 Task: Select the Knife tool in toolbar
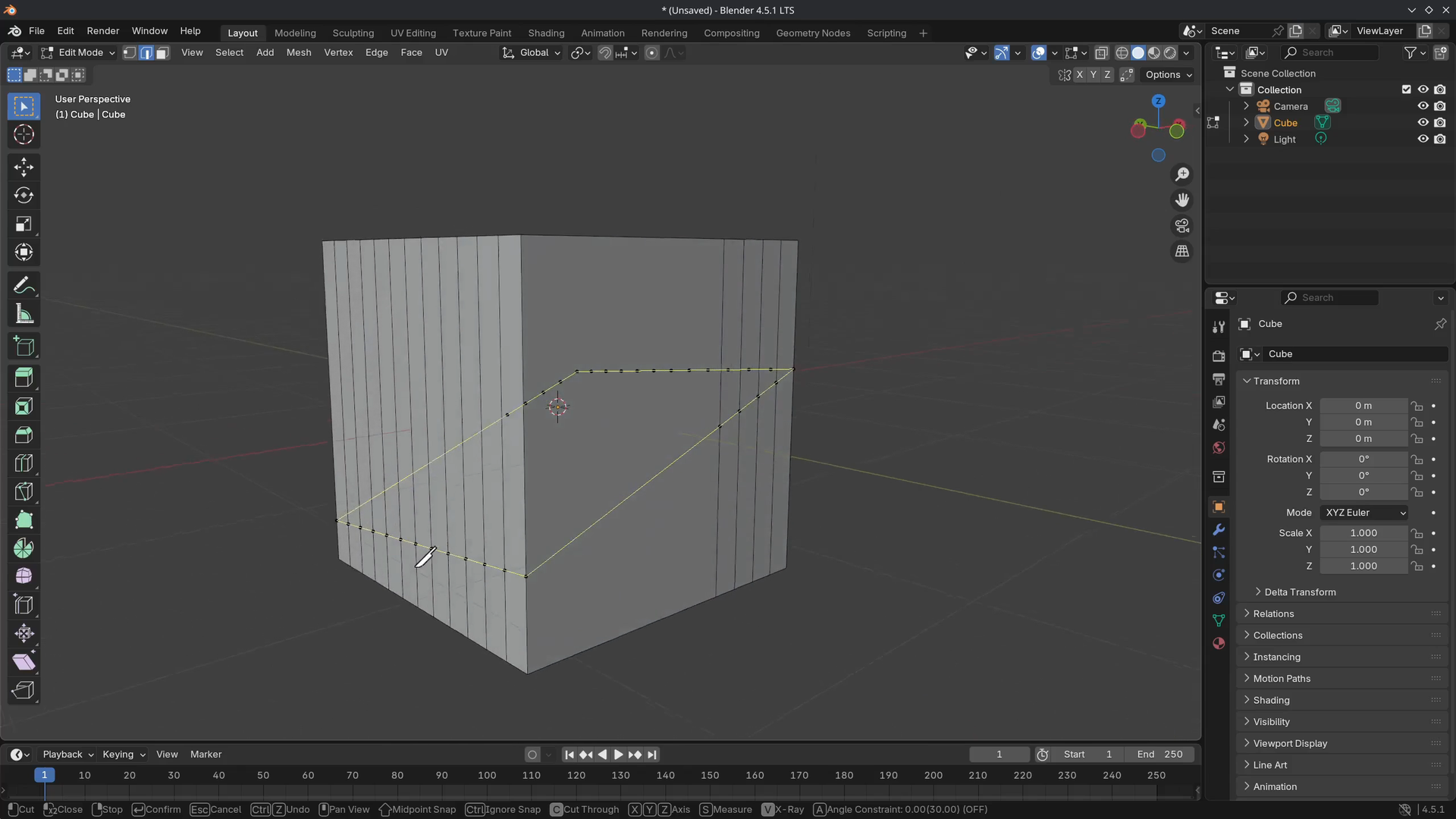(x=24, y=491)
